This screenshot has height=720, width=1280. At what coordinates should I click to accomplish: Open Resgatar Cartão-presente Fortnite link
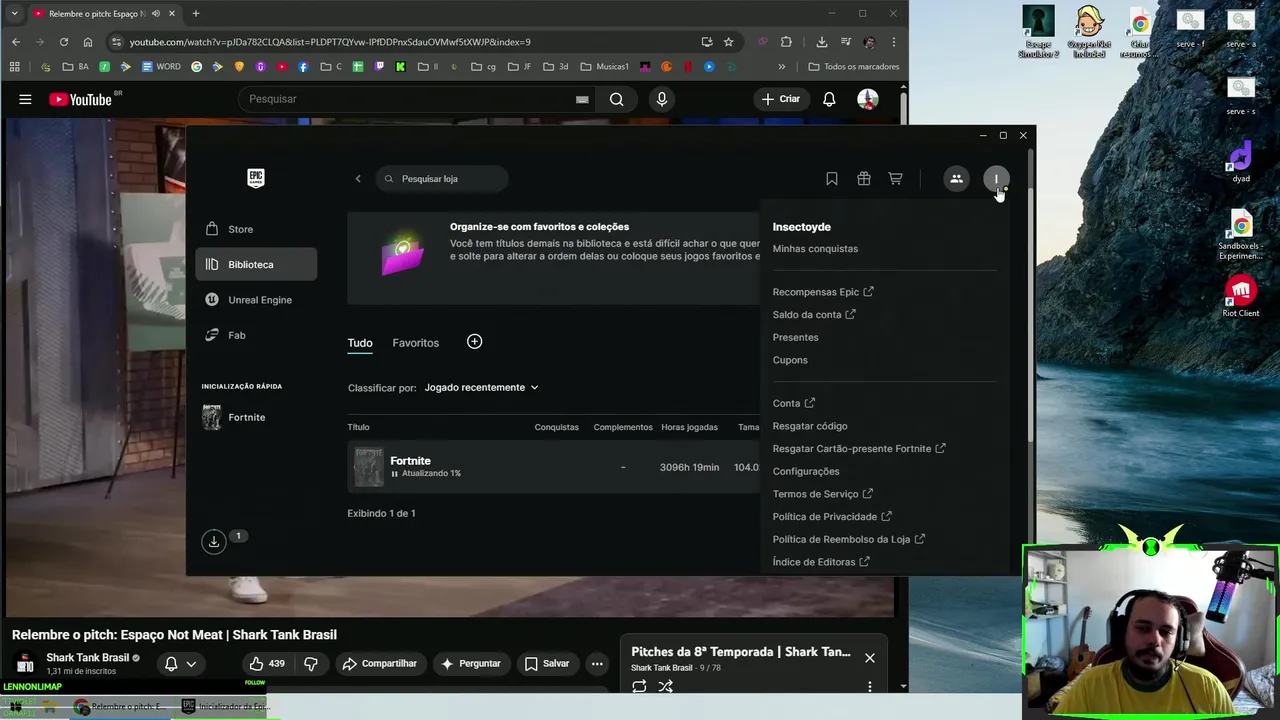pyautogui.click(x=859, y=449)
